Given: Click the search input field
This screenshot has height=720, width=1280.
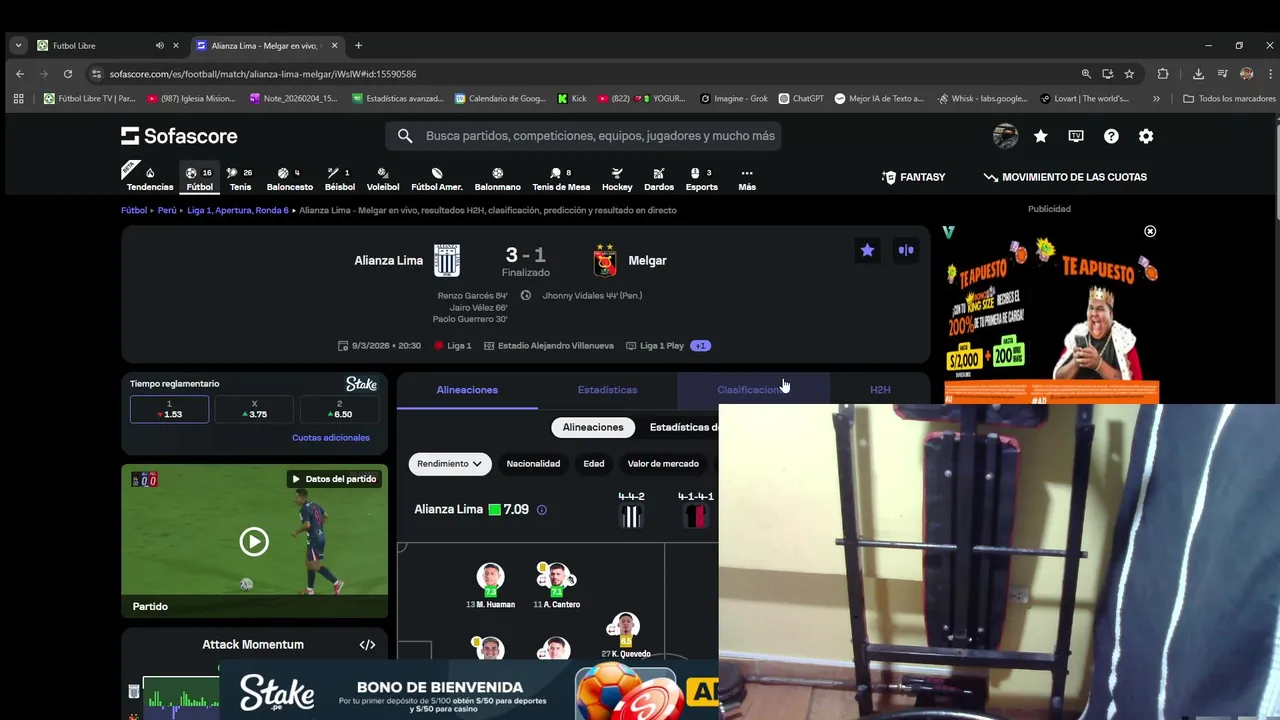Looking at the screenshot, I should (x=583, y=136).
